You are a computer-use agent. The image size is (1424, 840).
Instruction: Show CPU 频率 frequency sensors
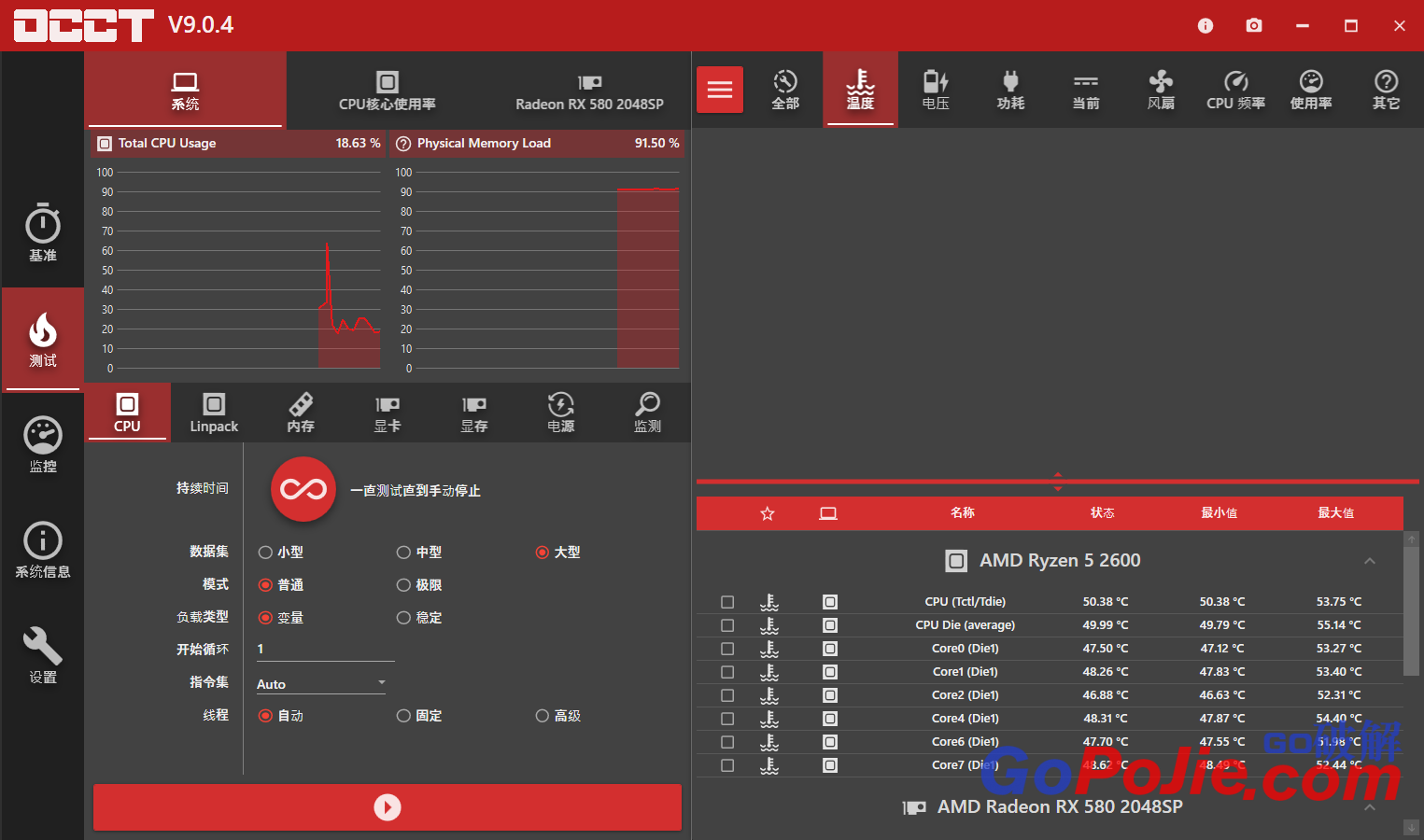(1235, 90)
